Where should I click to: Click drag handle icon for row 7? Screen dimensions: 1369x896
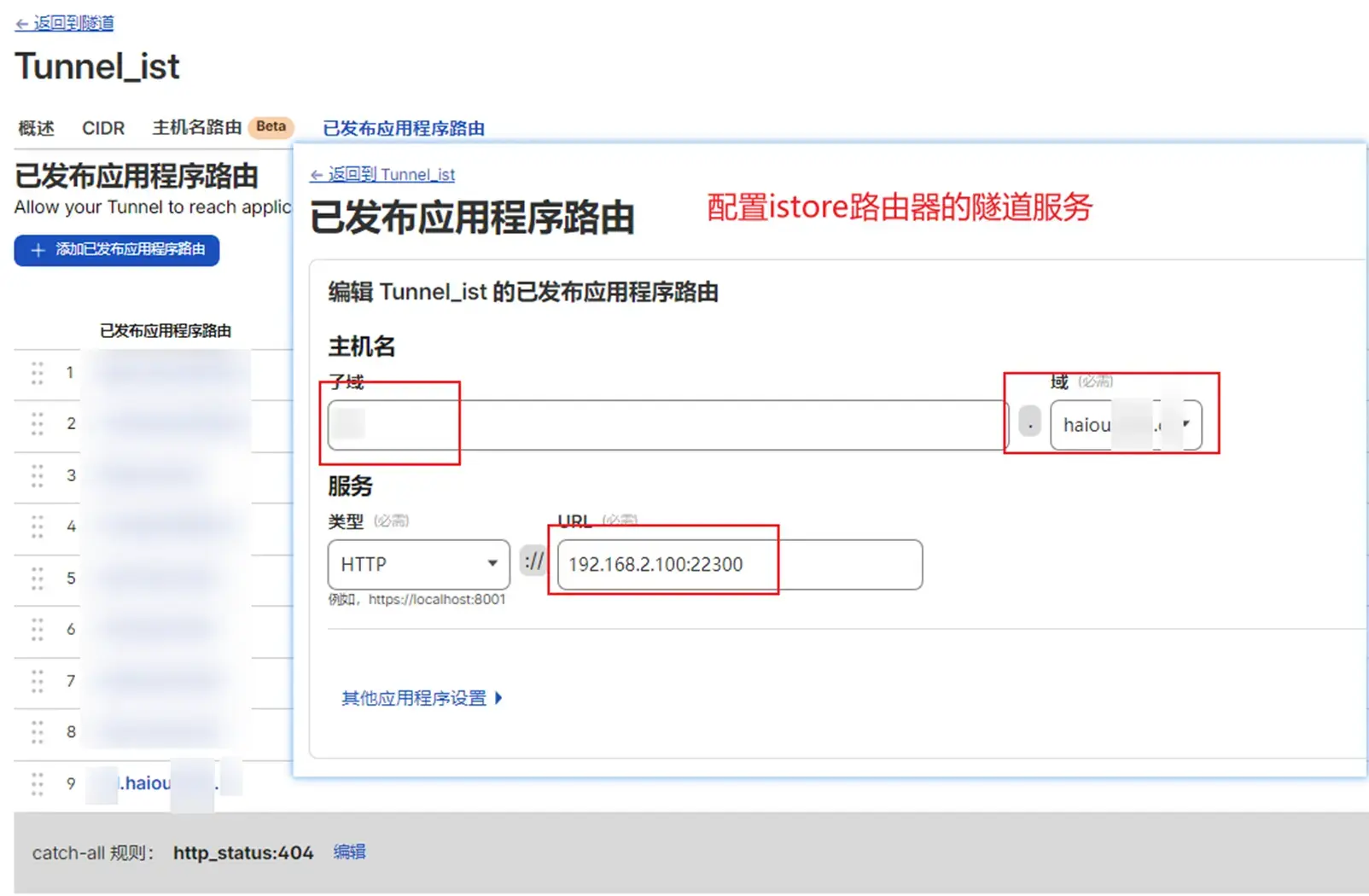click(38, 681)
